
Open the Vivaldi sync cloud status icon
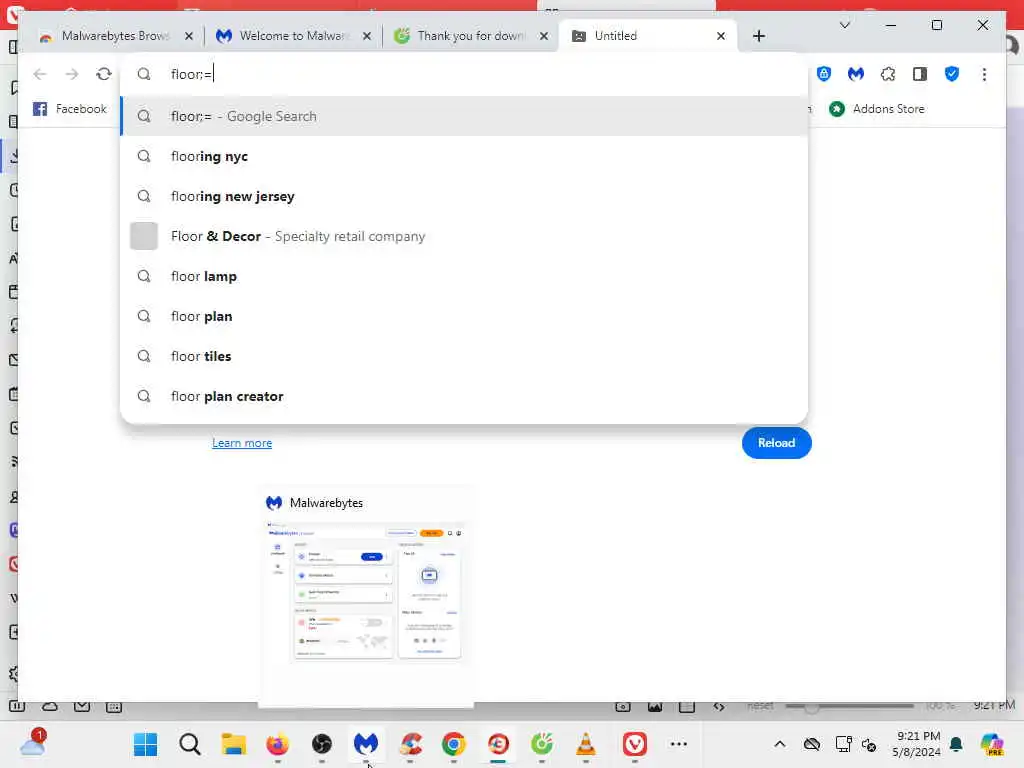point(50,707)
